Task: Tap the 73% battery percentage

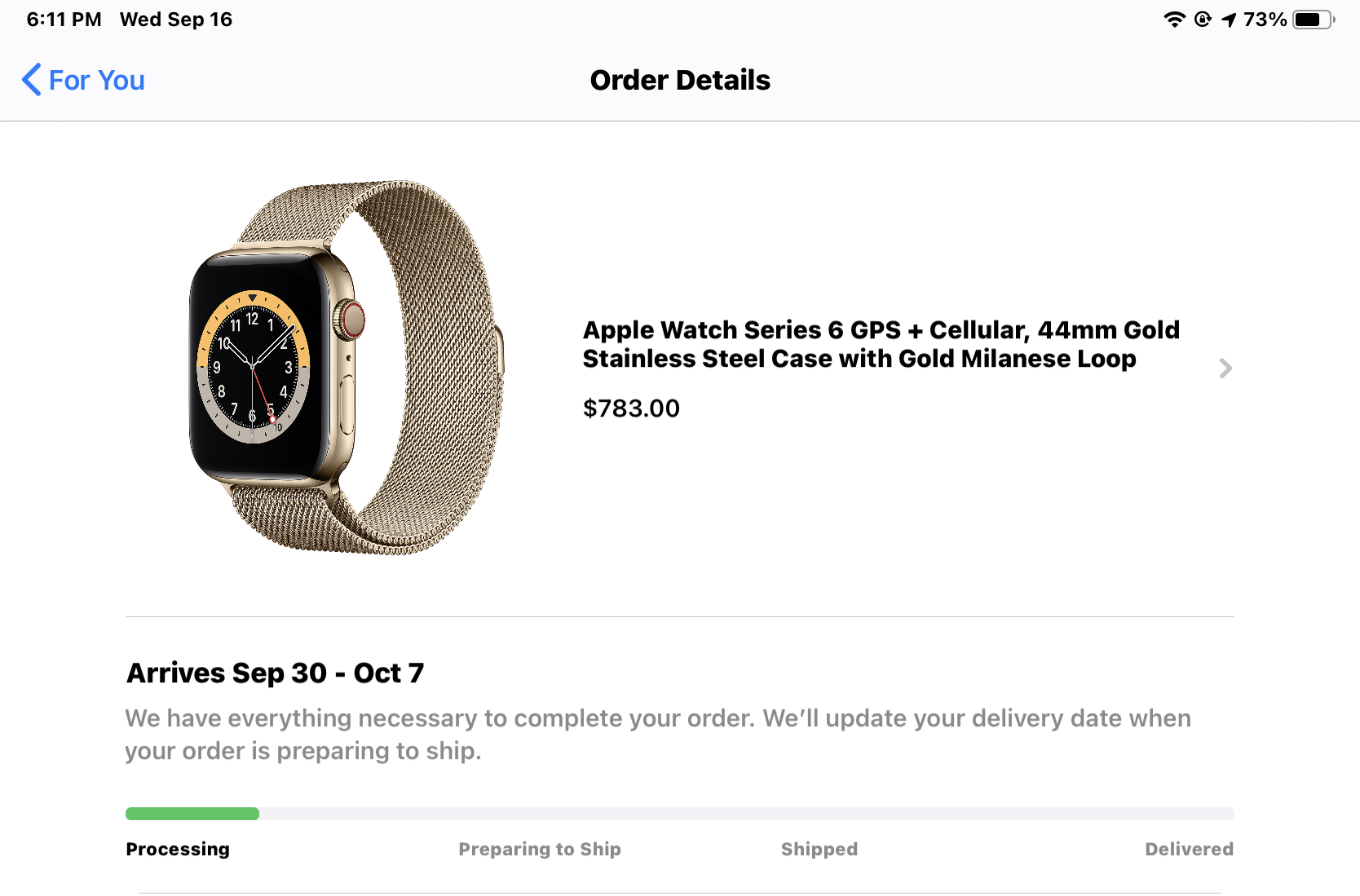Action: (x=1265, y=20)
